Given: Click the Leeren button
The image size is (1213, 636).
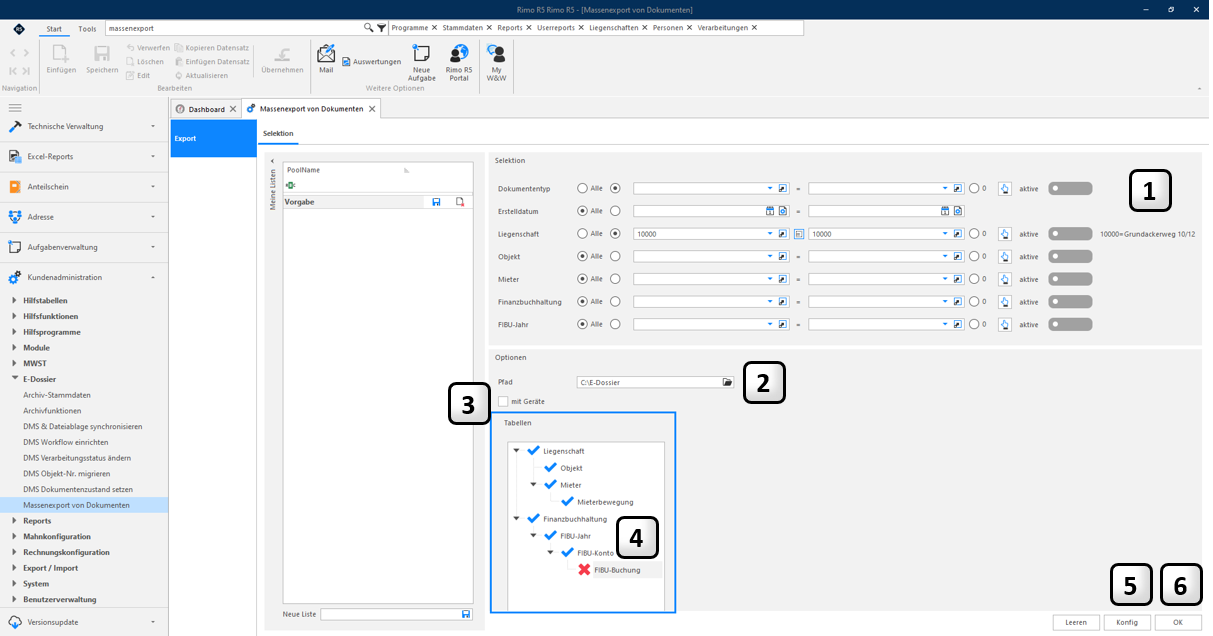Looking at the screenshot, I should click(x=1076, y=622).
